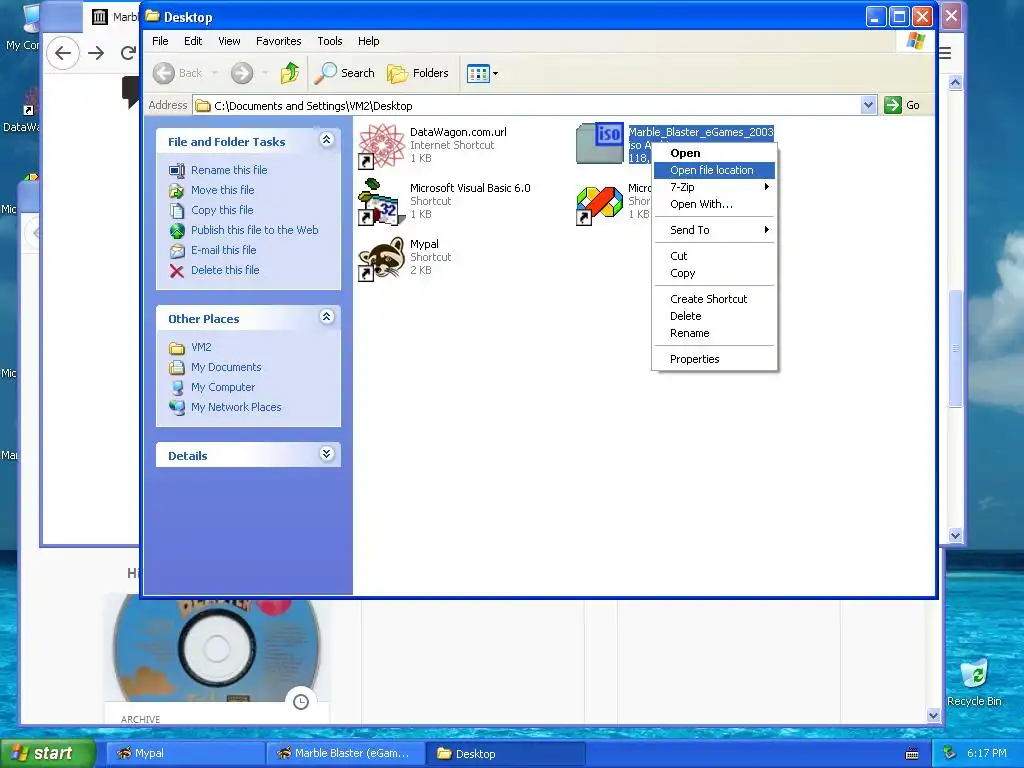Choose Create Shortcut in context menu
The height and width of the screenshot is (768, 1024).
click(x=714, y=299)
